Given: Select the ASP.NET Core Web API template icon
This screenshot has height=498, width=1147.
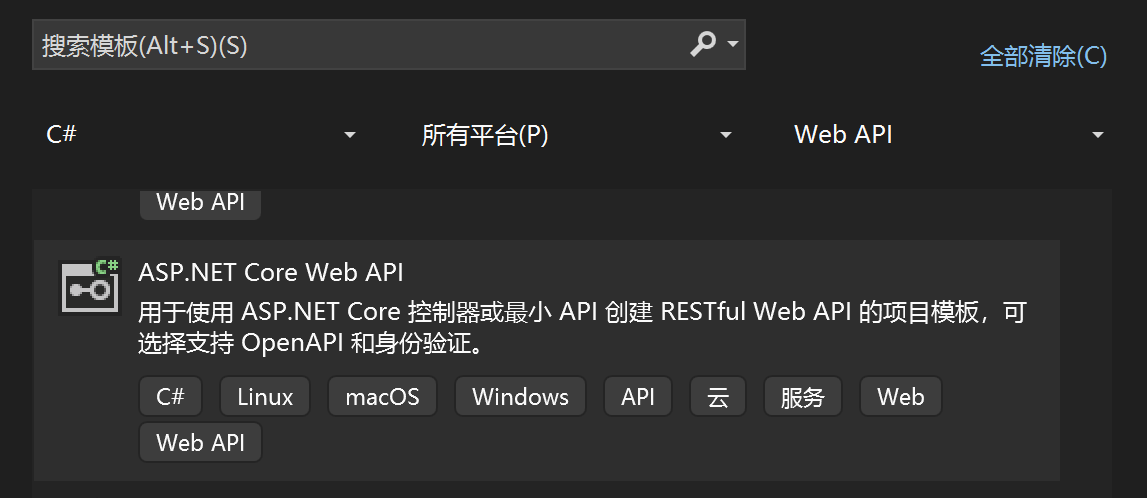Looking at the screenshot, I should click(89, 287).
